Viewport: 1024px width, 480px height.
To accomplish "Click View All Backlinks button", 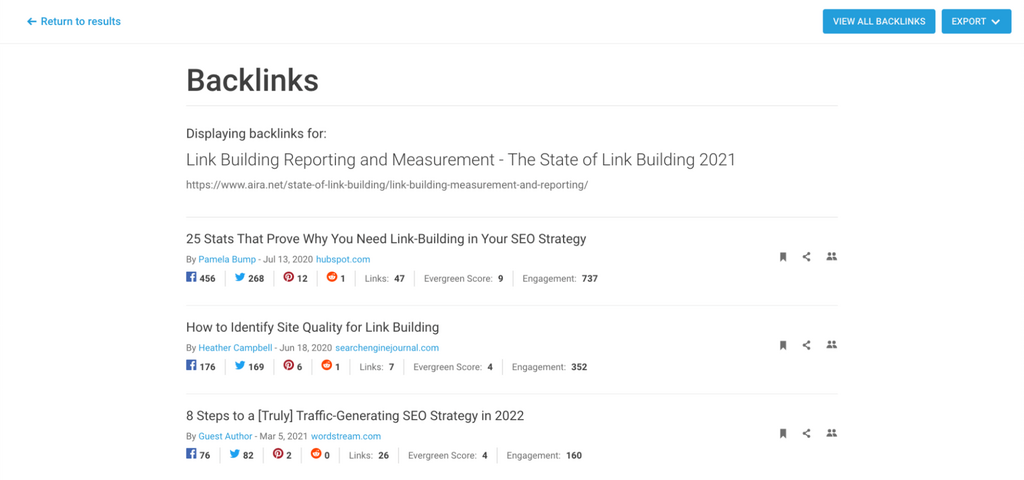I will [879, 21].
